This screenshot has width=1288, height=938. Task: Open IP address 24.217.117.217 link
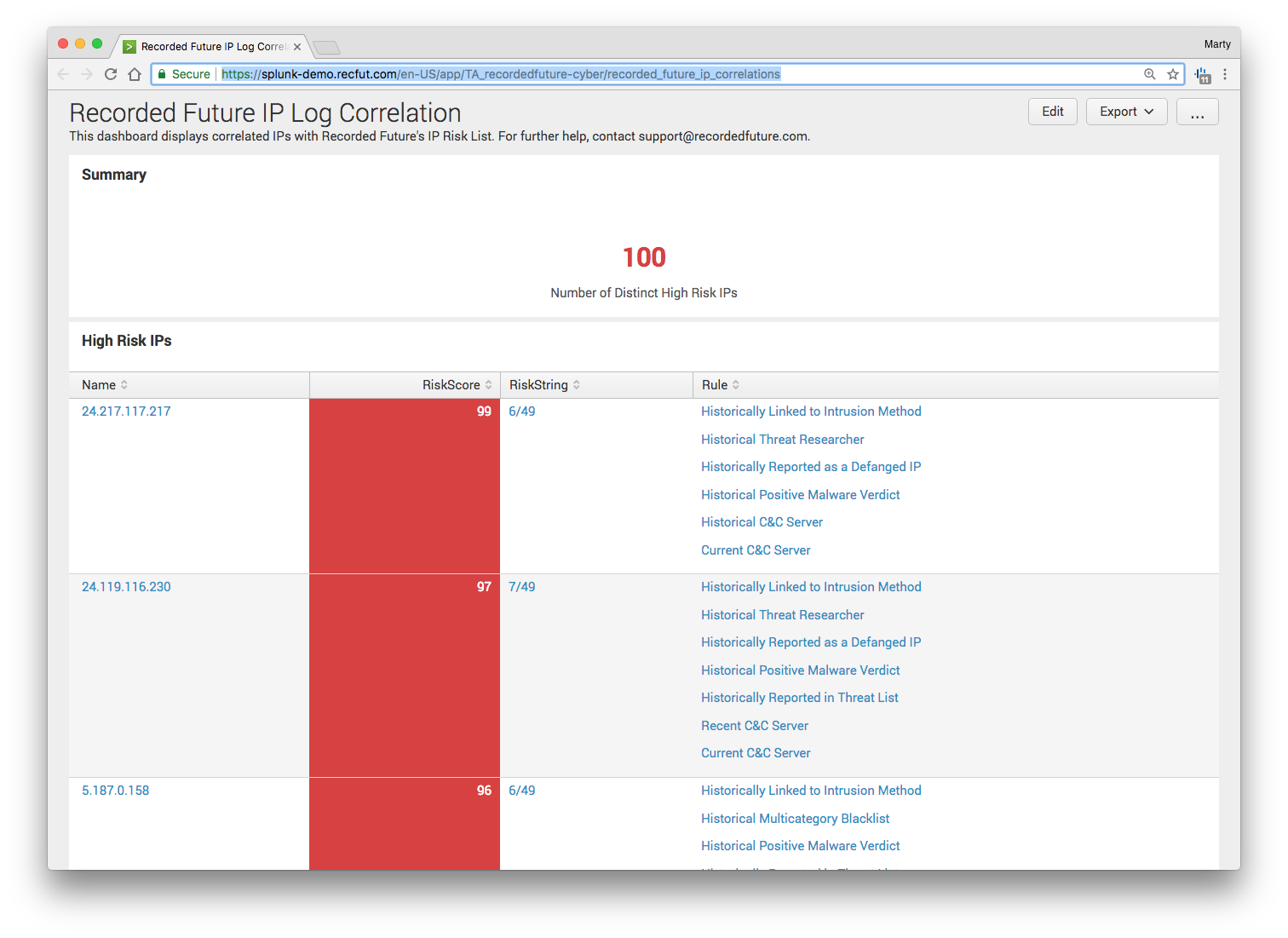tap(126, 411)
